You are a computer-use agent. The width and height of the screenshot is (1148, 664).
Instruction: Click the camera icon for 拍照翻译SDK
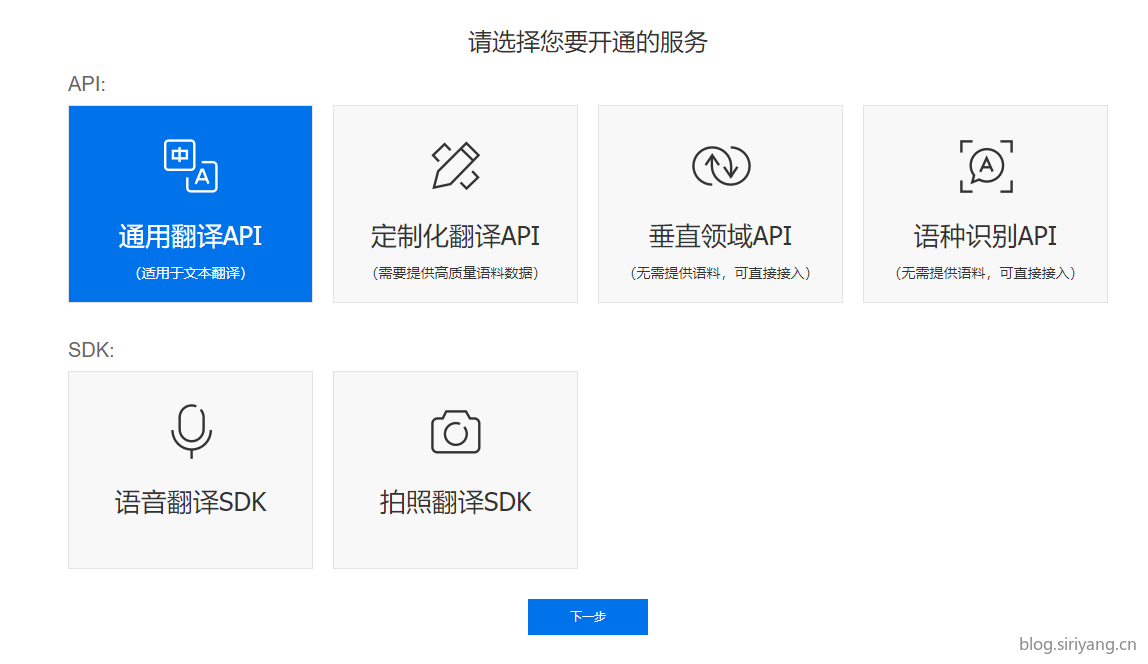click(455, 432)
